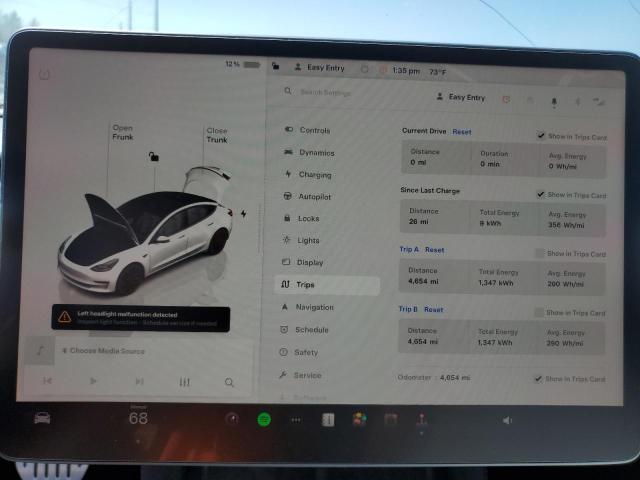
Task: Tap Since Last Charge distance 26 mi
Action: coord(419,222)
